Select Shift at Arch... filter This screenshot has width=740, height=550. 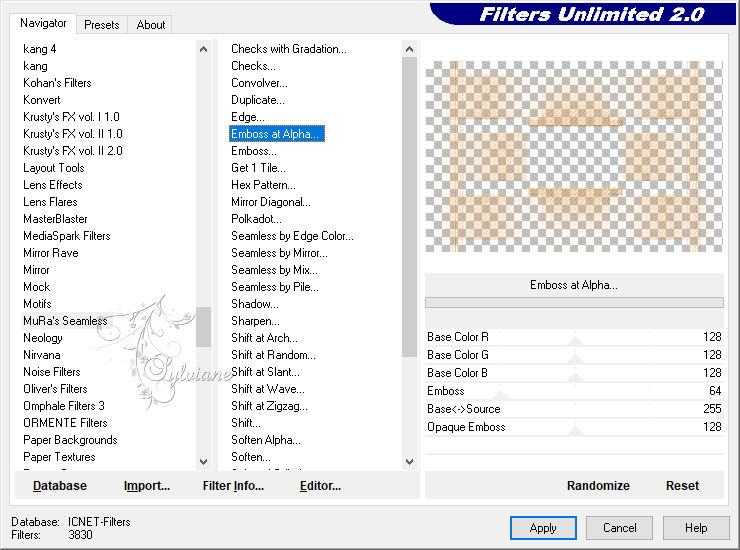[x=264, y=338]
